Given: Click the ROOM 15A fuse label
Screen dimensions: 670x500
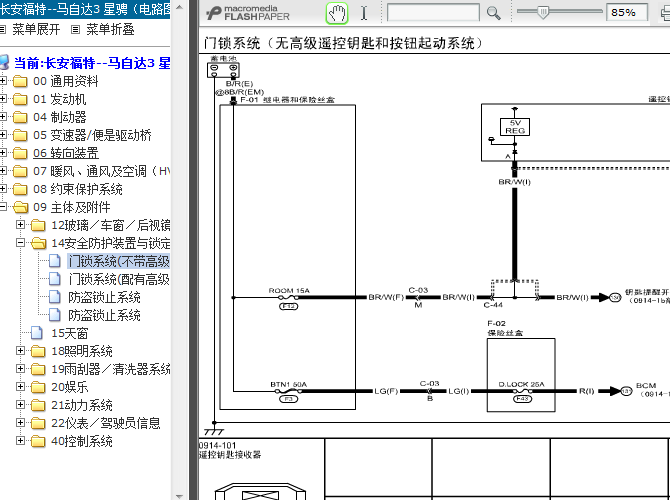Looking at the screenshot, I should tap(289, 291).
